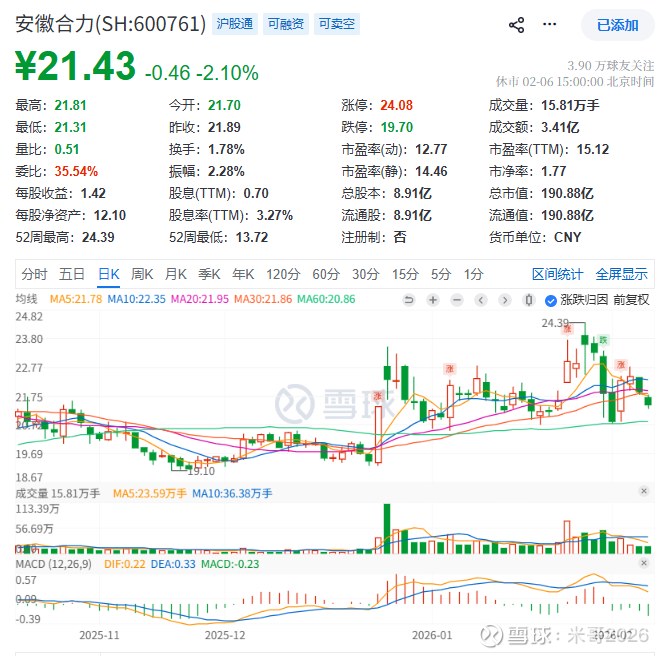The image size is (668, 656).
Task: Click the chart reset/undo arrow icon
Action: click(x=409, y=300)
